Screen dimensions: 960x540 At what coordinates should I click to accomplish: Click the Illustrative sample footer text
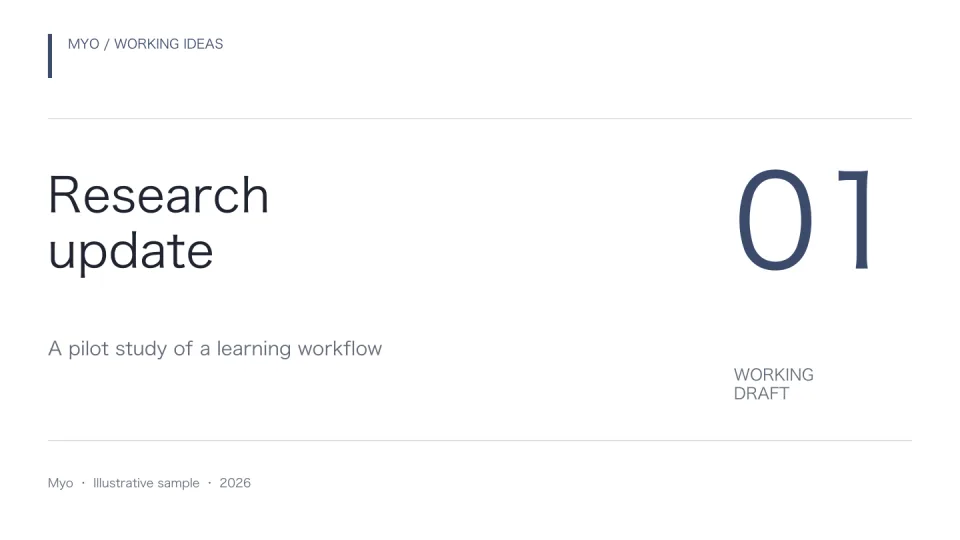click(x=146, y=483)
